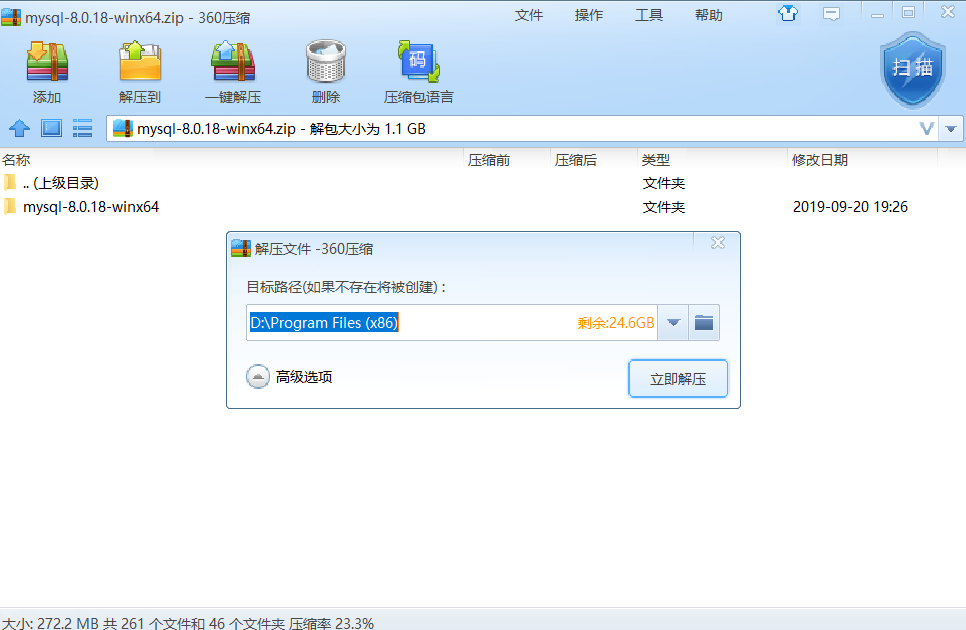Open destination path dropdown arrow
This screenshot has width=966, height=630.
pyautogui.click(x=673, y=323)
